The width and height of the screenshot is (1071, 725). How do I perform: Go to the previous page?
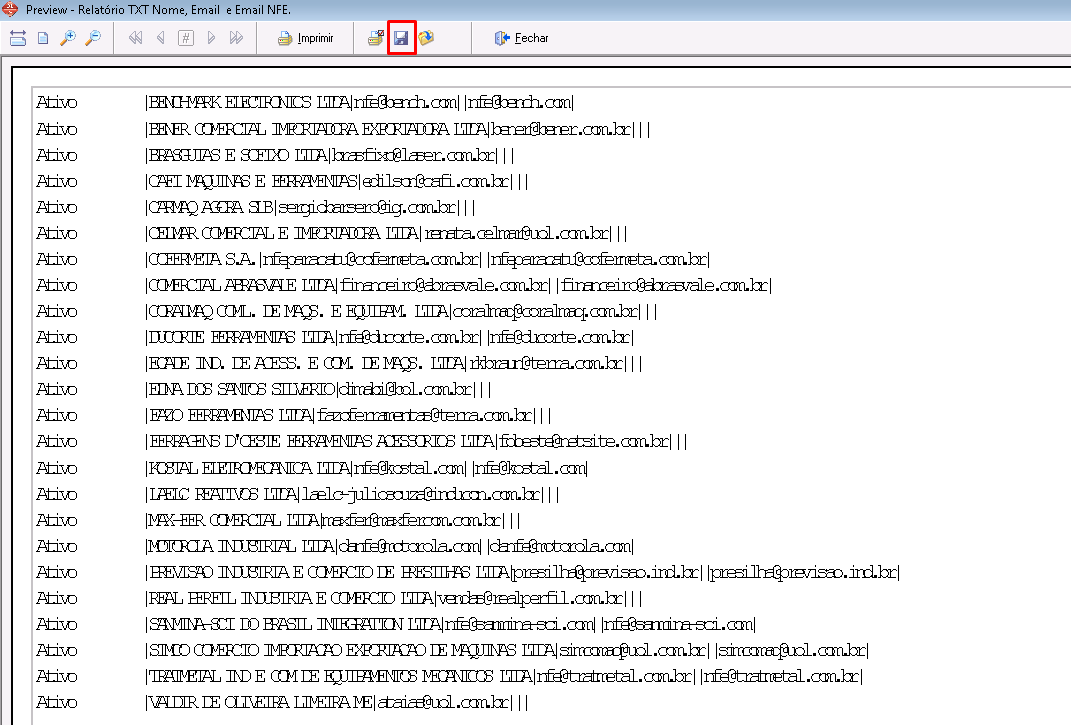pos(161,38)
